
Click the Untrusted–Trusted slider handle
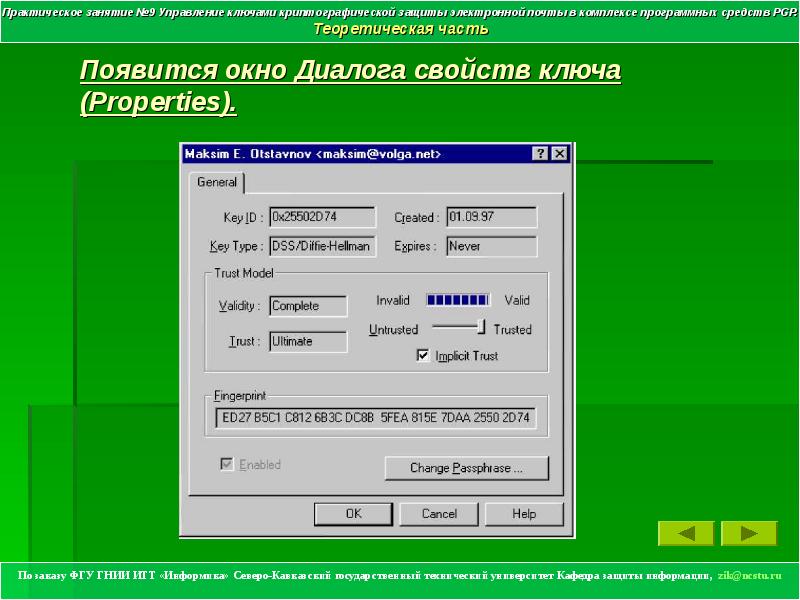[481, 327]
